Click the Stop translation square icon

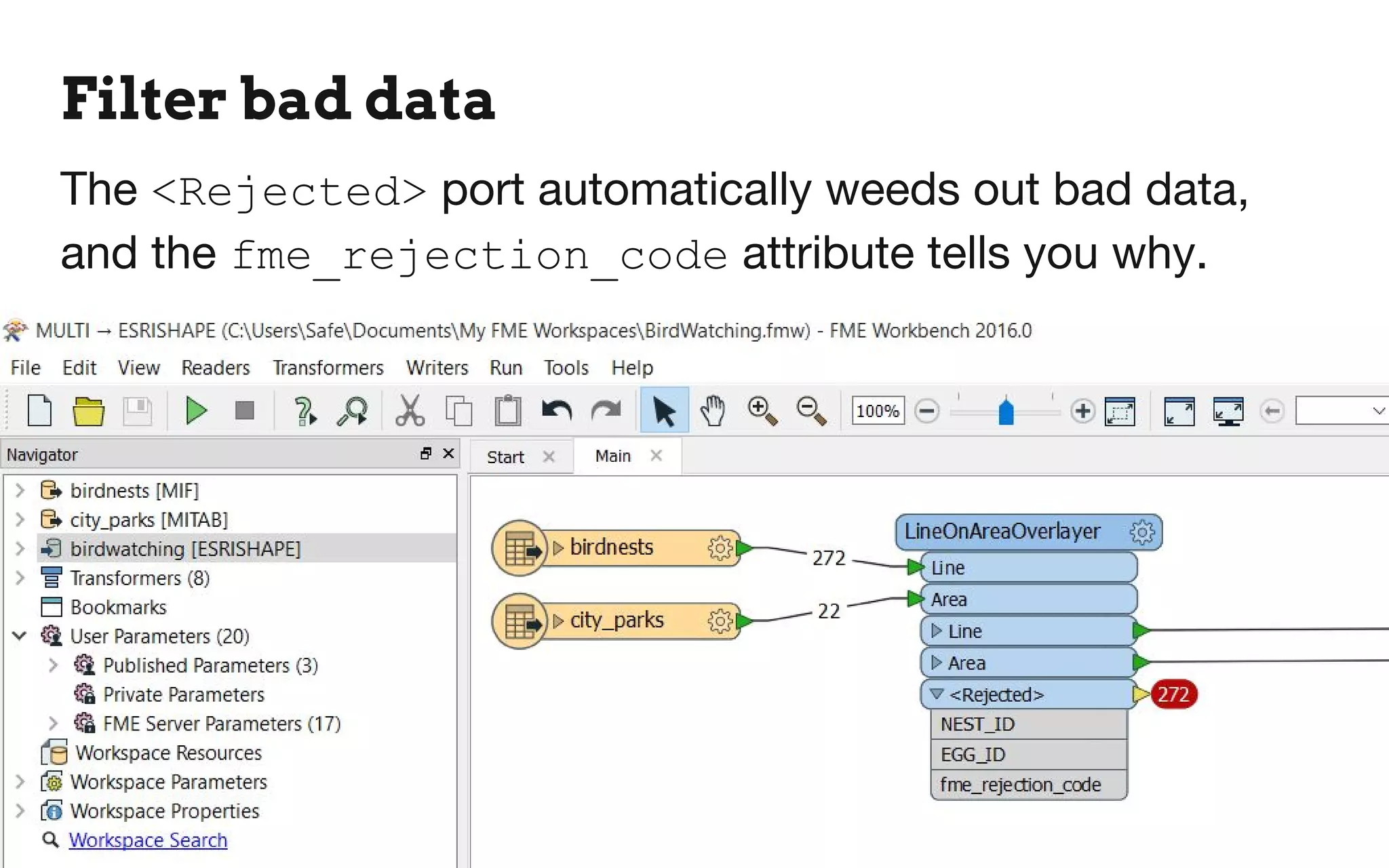pyautogui.click(x=244, y=411)
